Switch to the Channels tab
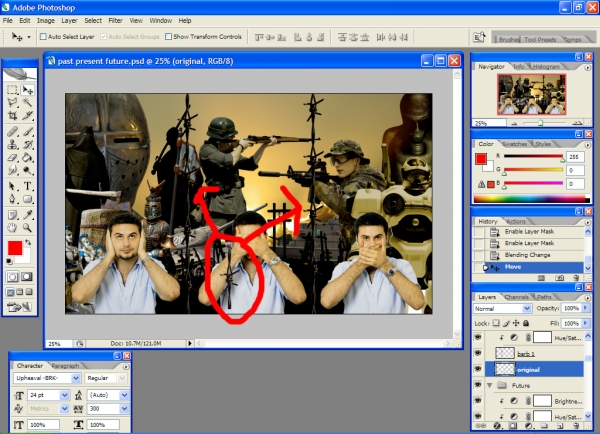This screenshot has height=434, width=600. click(x=516, y=297)
